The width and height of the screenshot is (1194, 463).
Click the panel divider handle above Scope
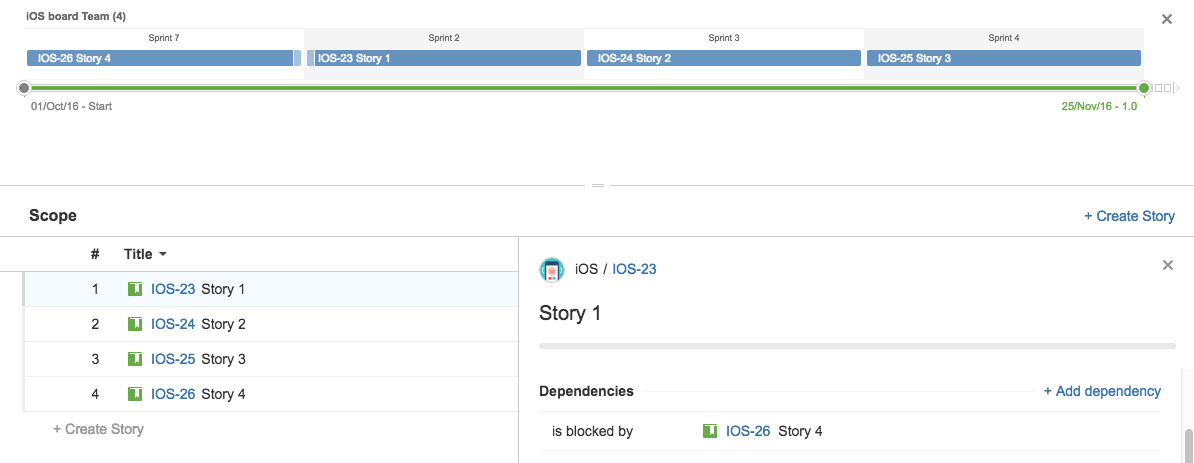coord(598,185)
